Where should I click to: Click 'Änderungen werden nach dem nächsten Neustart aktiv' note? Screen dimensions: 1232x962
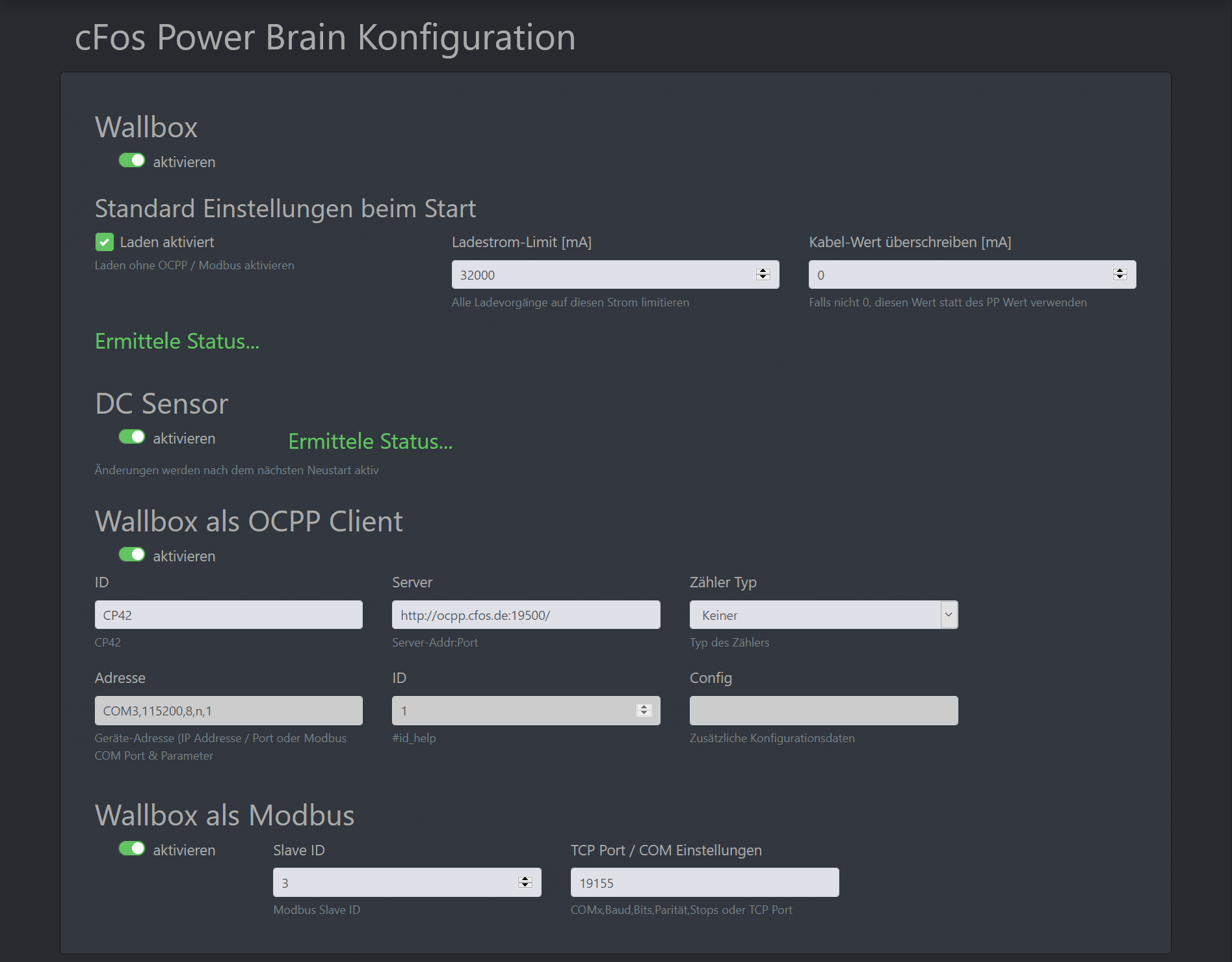pos(237,470)
